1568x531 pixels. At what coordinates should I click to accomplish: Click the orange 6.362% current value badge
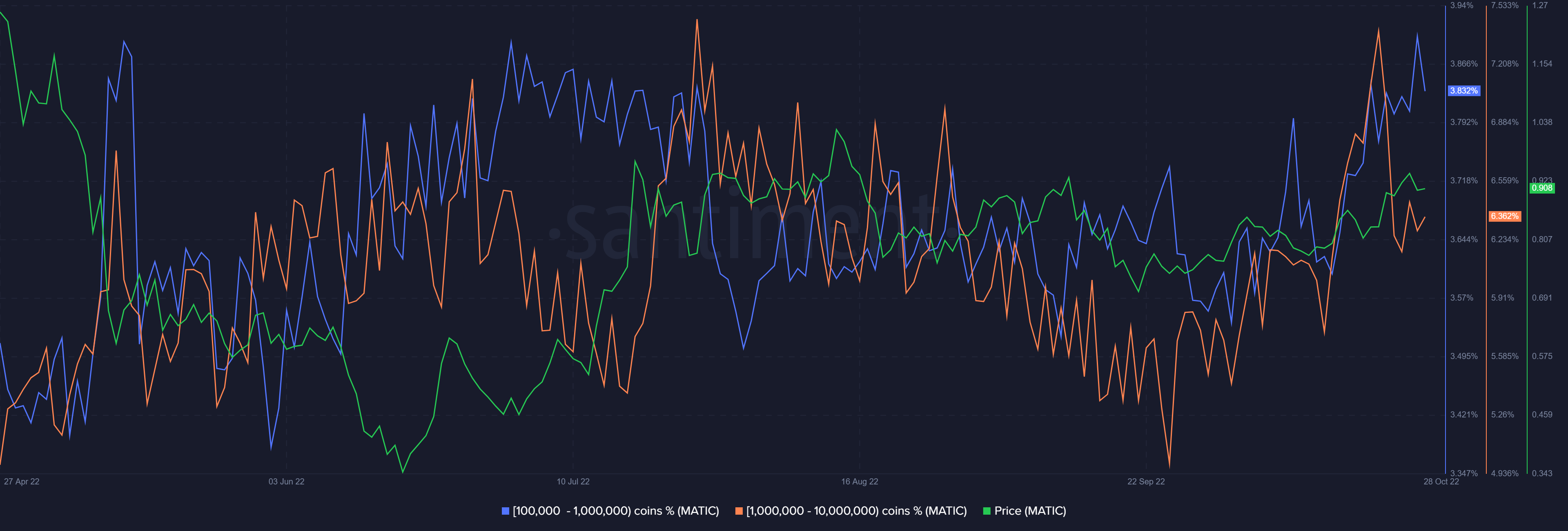pos(1504,216)
